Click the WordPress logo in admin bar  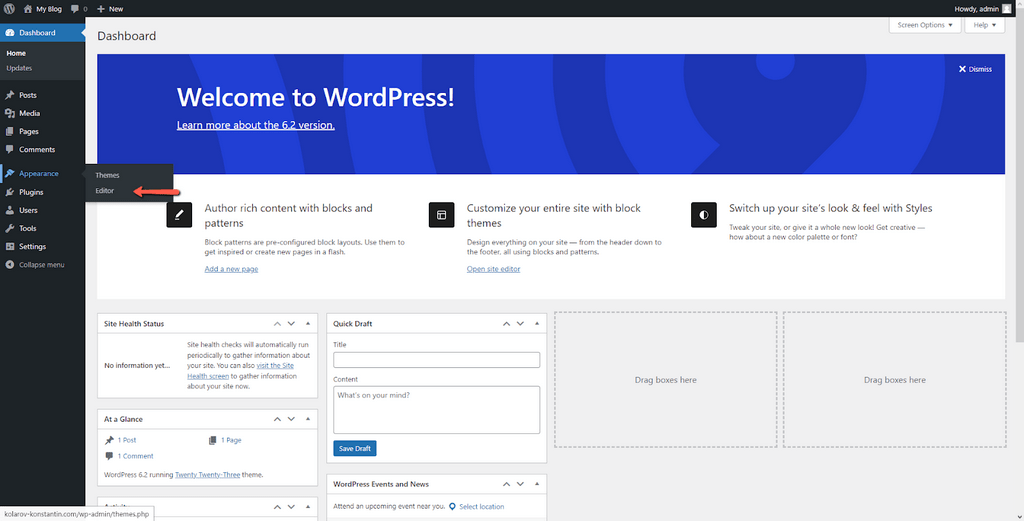tap(9, 8)
